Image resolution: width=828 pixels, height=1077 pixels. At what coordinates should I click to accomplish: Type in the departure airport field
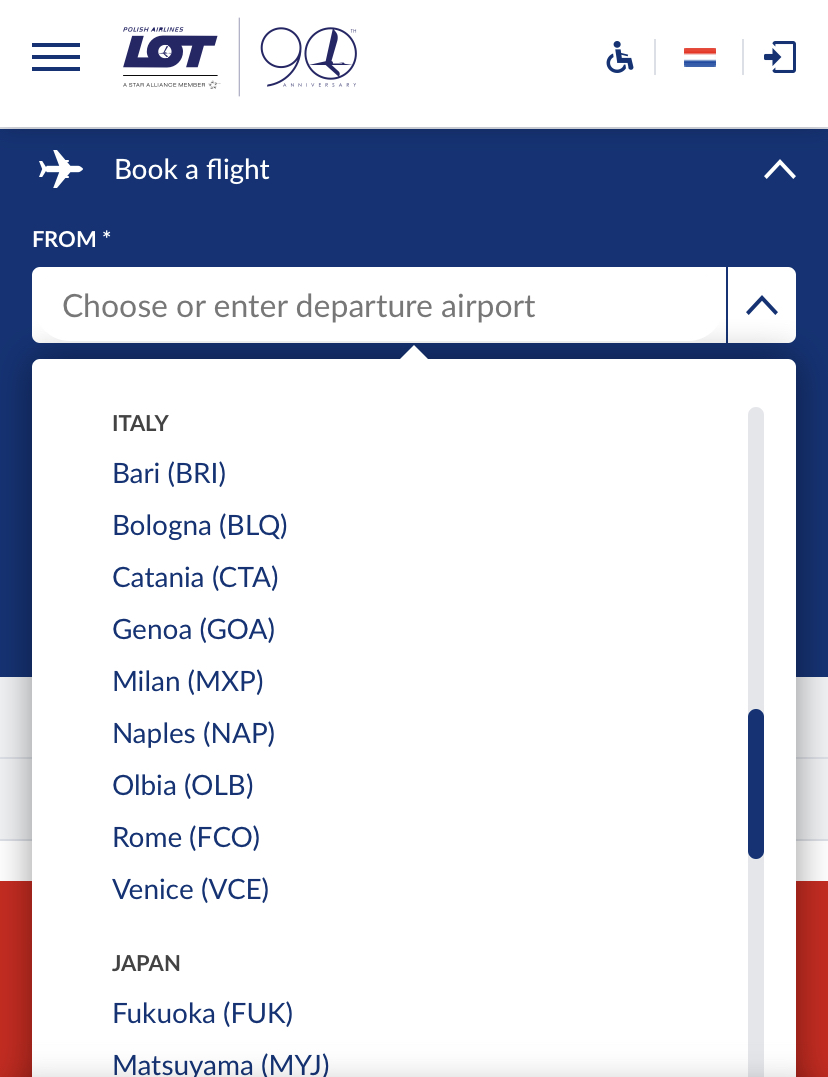tap(380, 305)
